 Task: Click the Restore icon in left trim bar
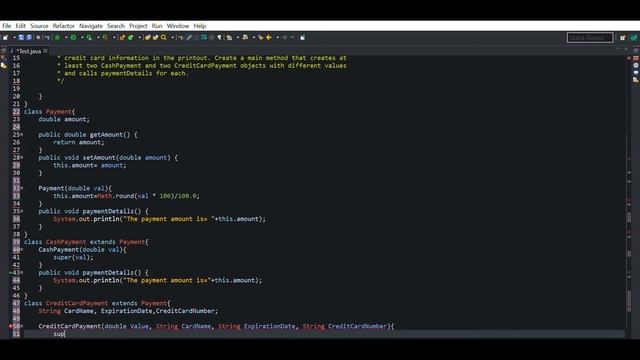(4, 51)
